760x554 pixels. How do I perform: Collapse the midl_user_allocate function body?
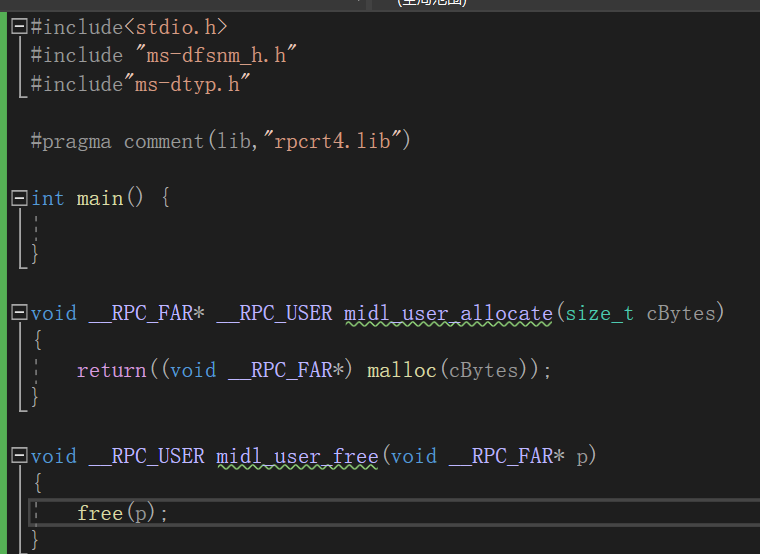(19, 313)
